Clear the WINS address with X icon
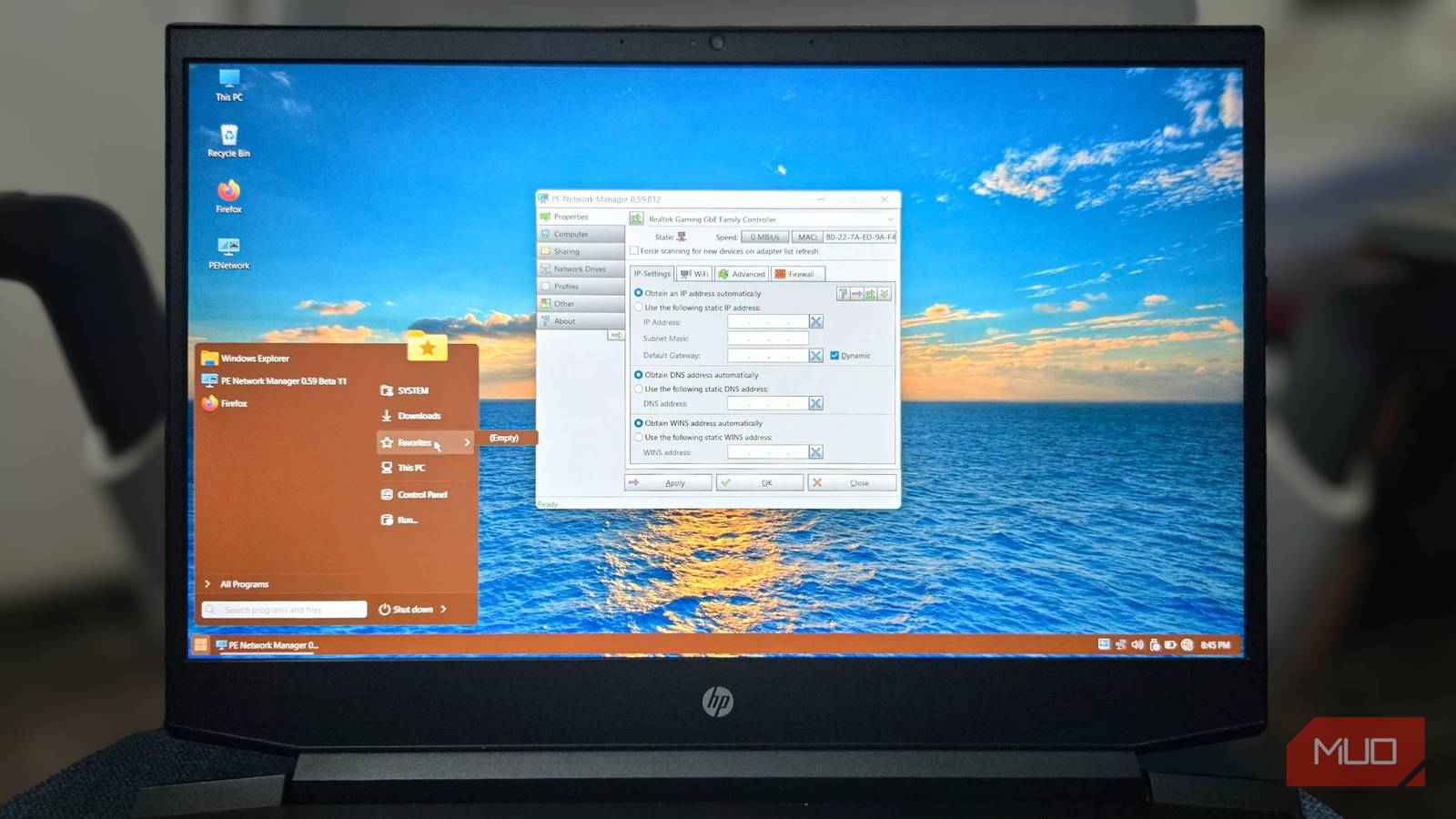The width and height of the screenshot is (1456, 819). (x=816, y=452)
